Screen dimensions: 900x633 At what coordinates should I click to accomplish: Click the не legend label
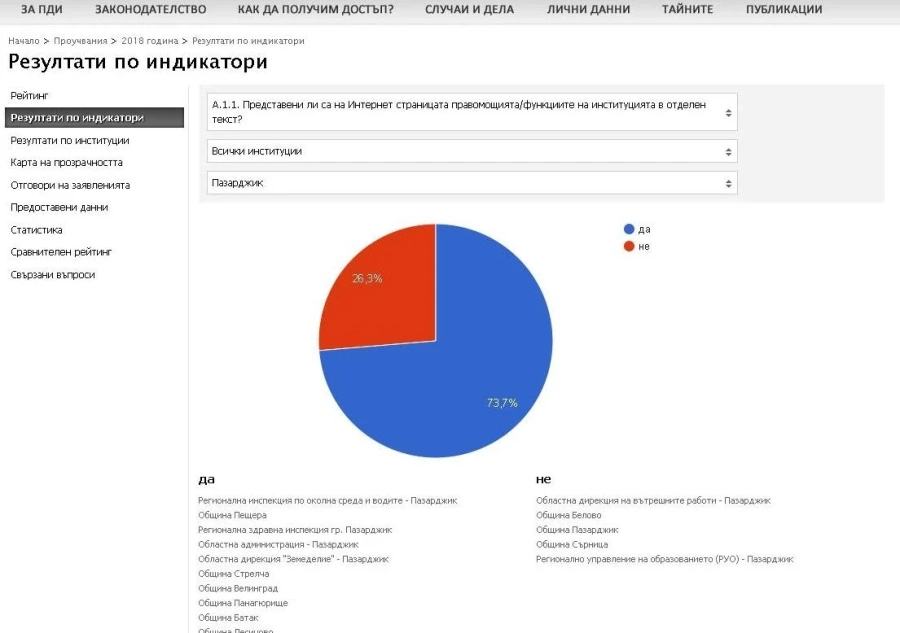pos(644,246)
